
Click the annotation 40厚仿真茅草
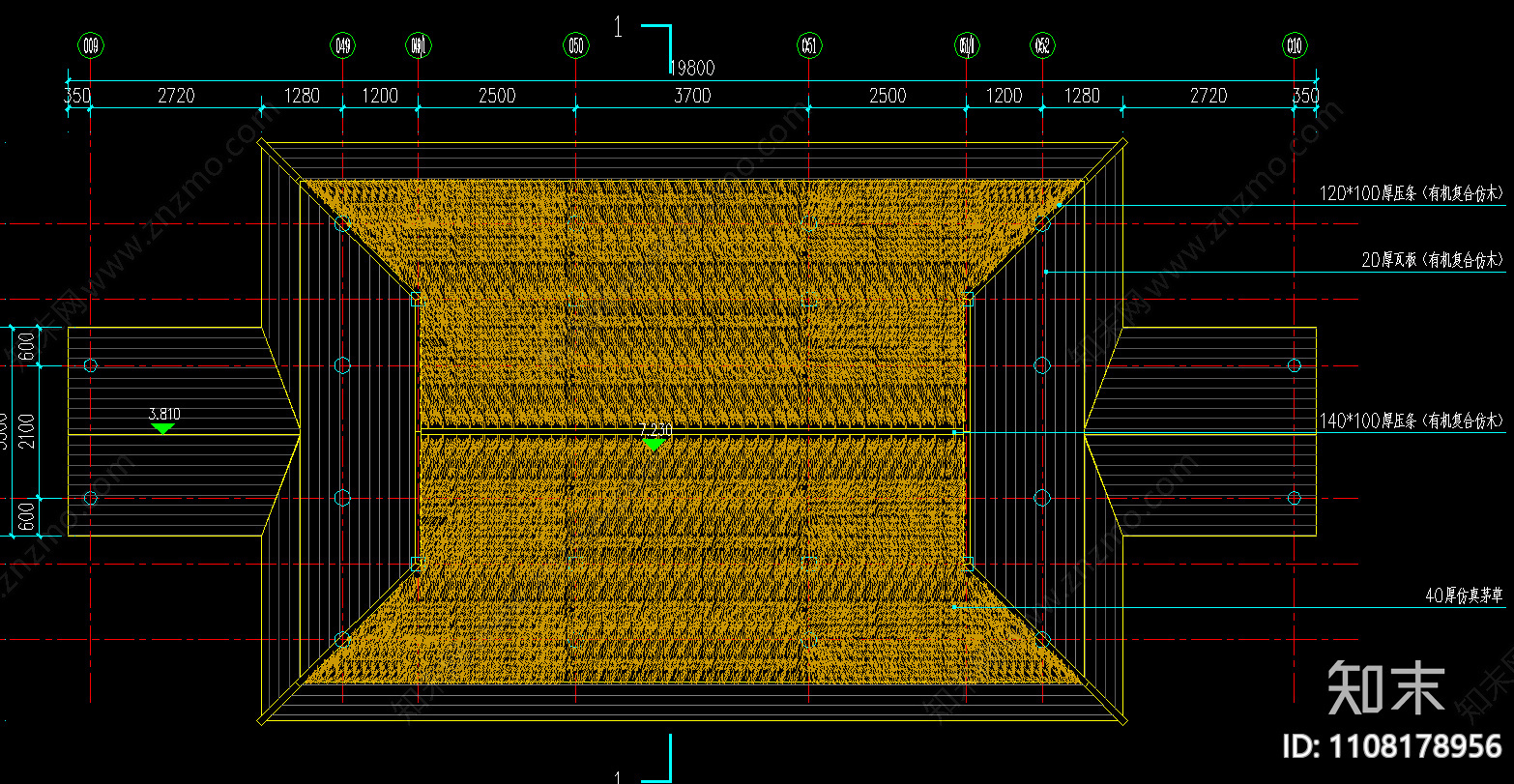(x=1465, y=596)
